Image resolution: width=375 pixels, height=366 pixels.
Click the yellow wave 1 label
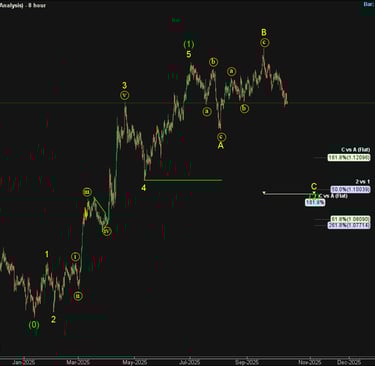[47, 254]
